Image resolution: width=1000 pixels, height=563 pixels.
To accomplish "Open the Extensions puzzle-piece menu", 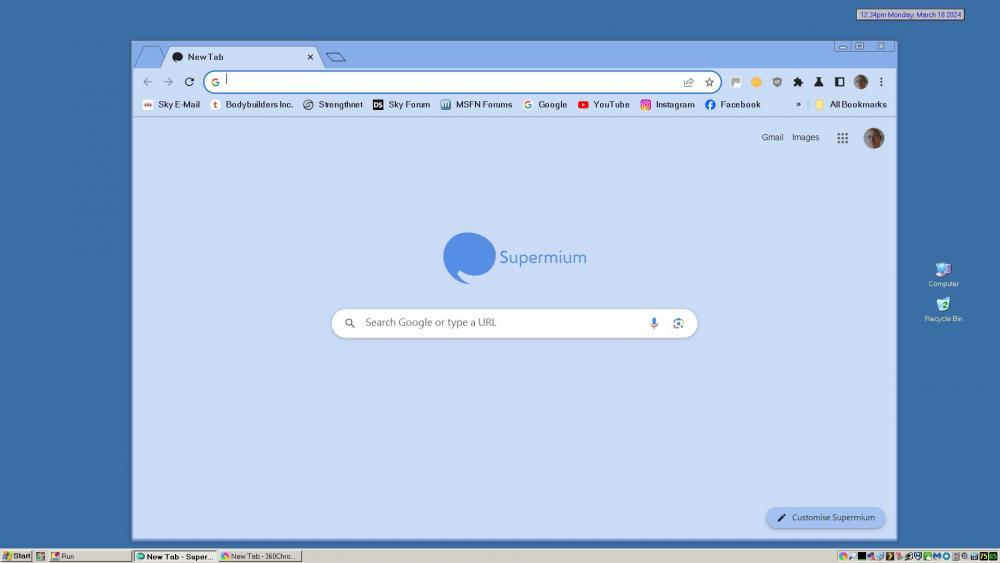I will [798, 82].
